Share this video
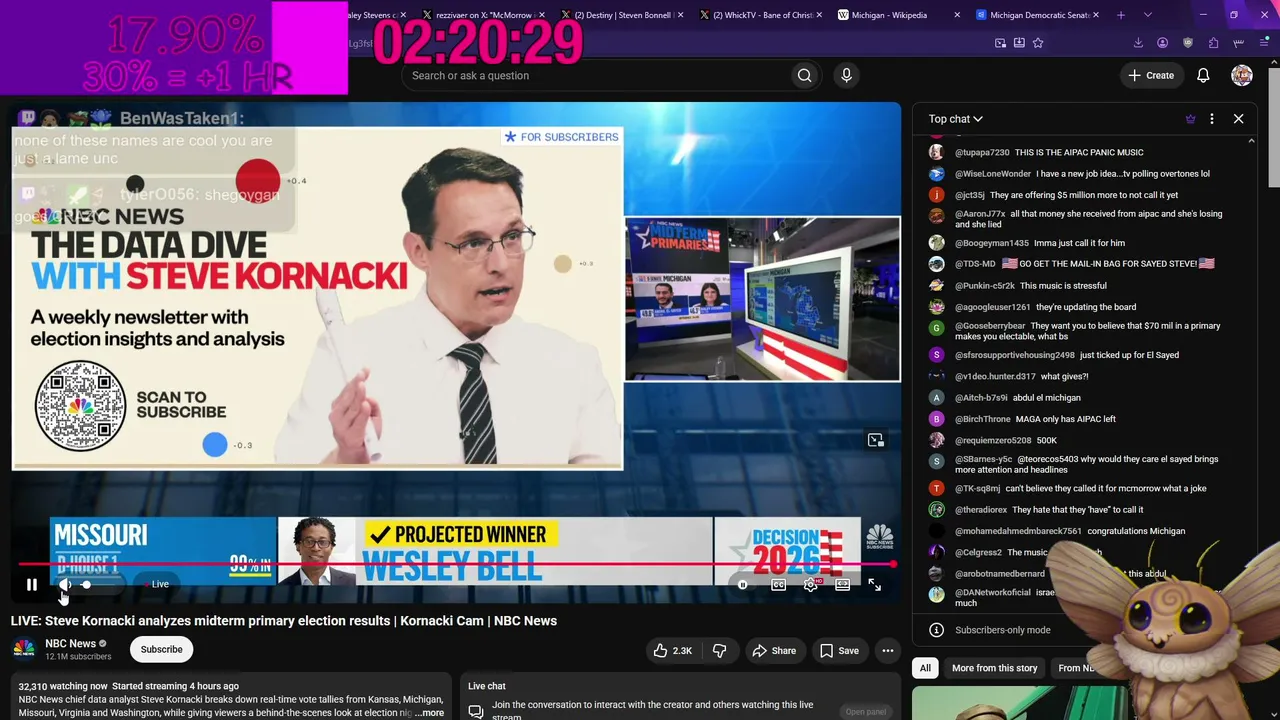Image resolution: width=1280 pixels, height=720 pixels. click(x=774, y=651)
